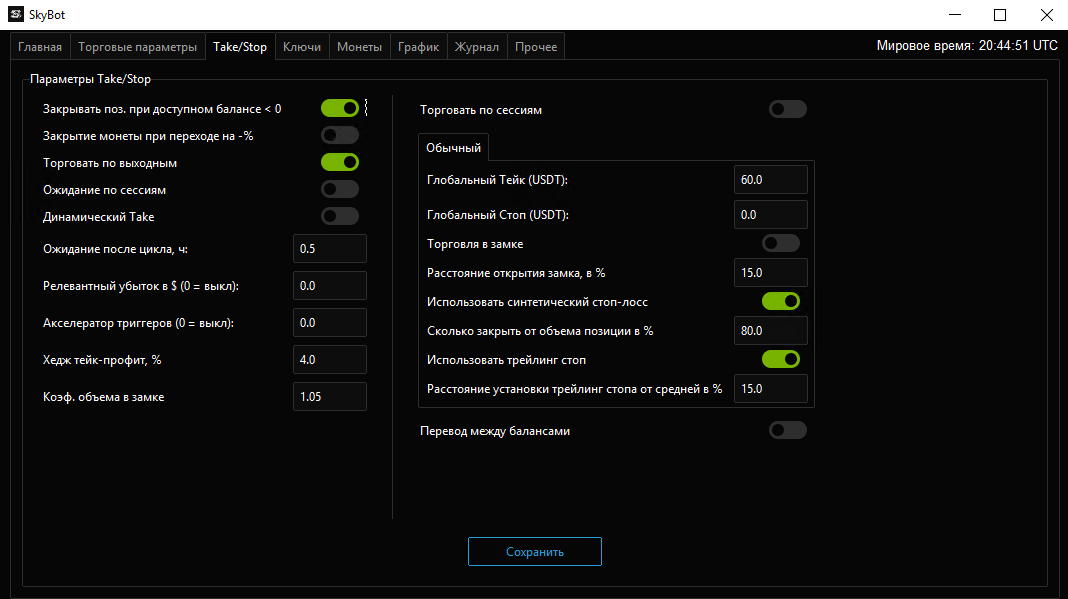The height and width of the screenshot is (599, 1068).
Task: Minimize the SkyBot window
Action: [x=955, y=14]
